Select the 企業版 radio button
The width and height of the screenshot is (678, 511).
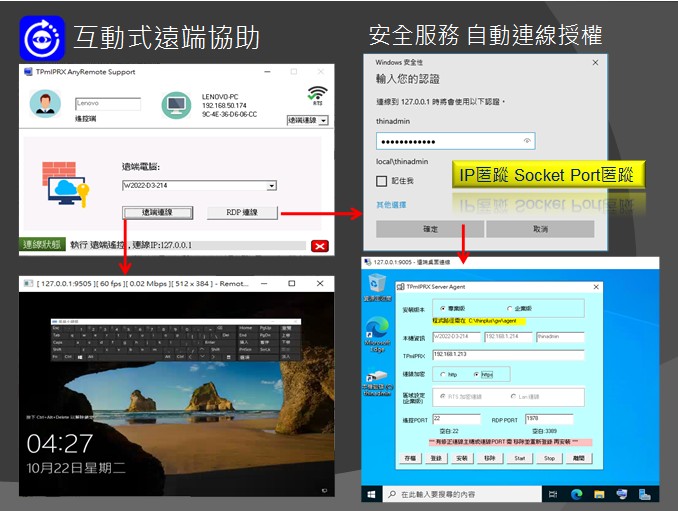[511, 309]
